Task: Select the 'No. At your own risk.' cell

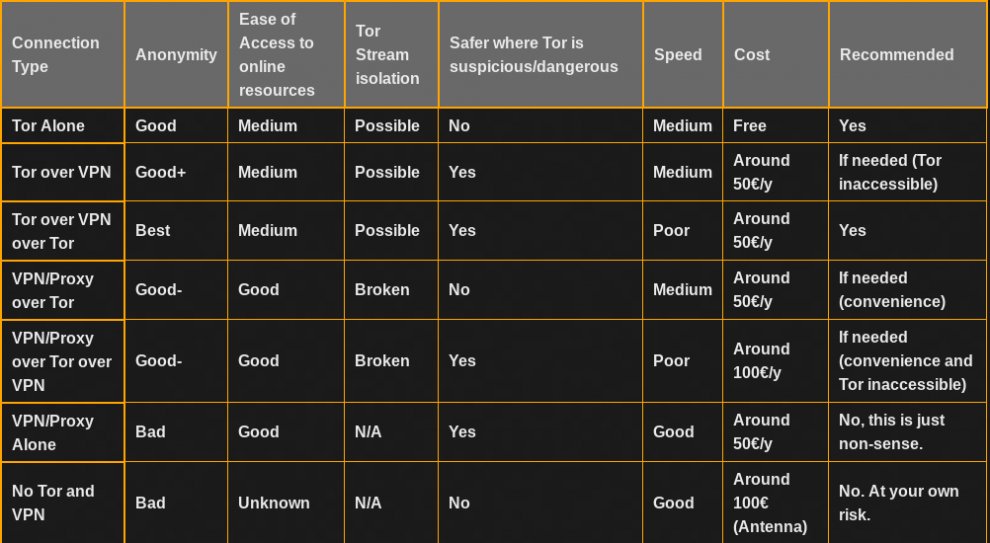Action: click(x=907, y=503)
